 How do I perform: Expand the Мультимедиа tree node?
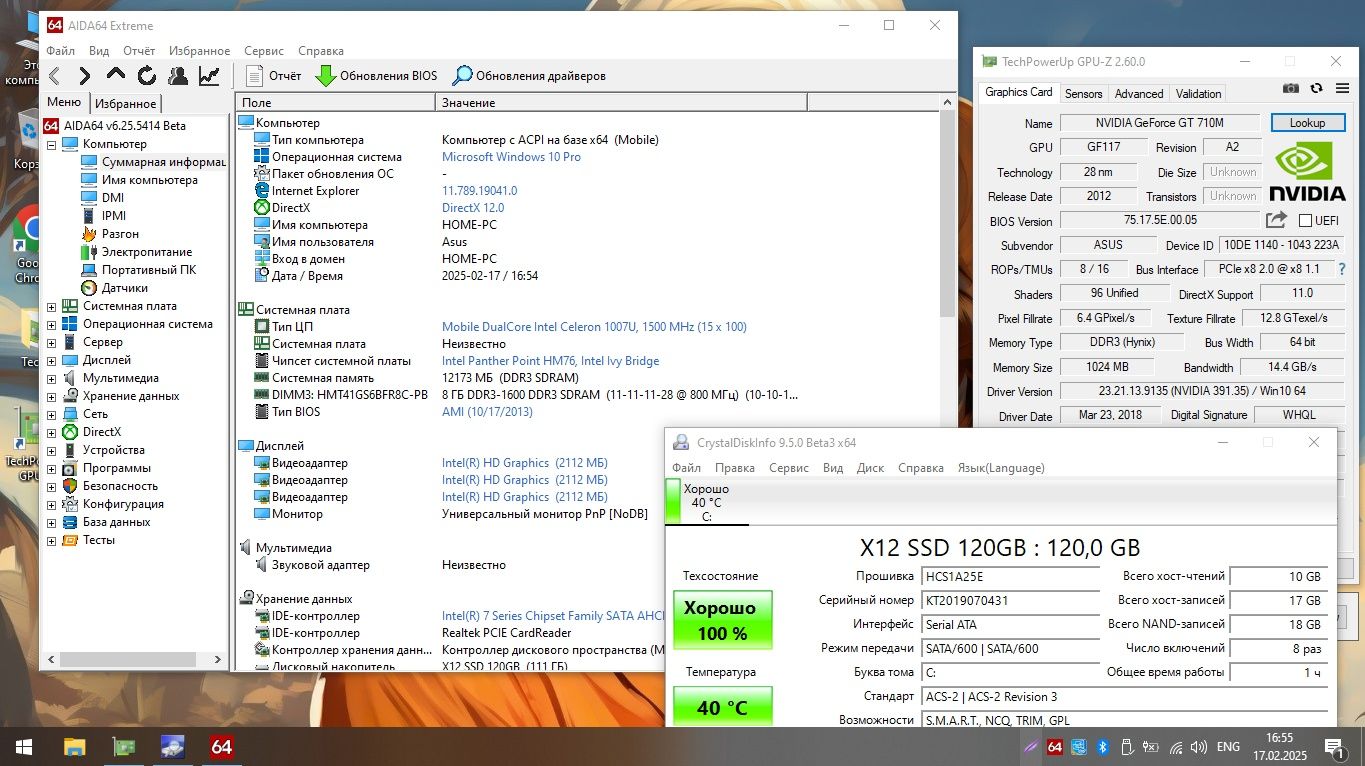(x=52, y=378)
